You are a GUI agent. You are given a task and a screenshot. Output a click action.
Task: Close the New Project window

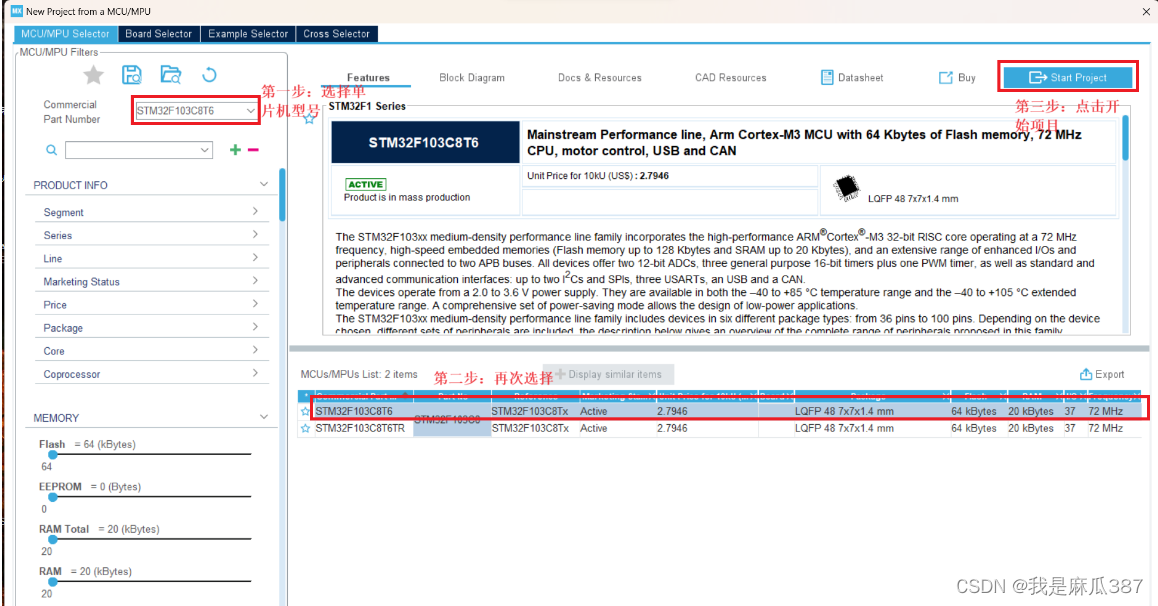click(1146, 12)
